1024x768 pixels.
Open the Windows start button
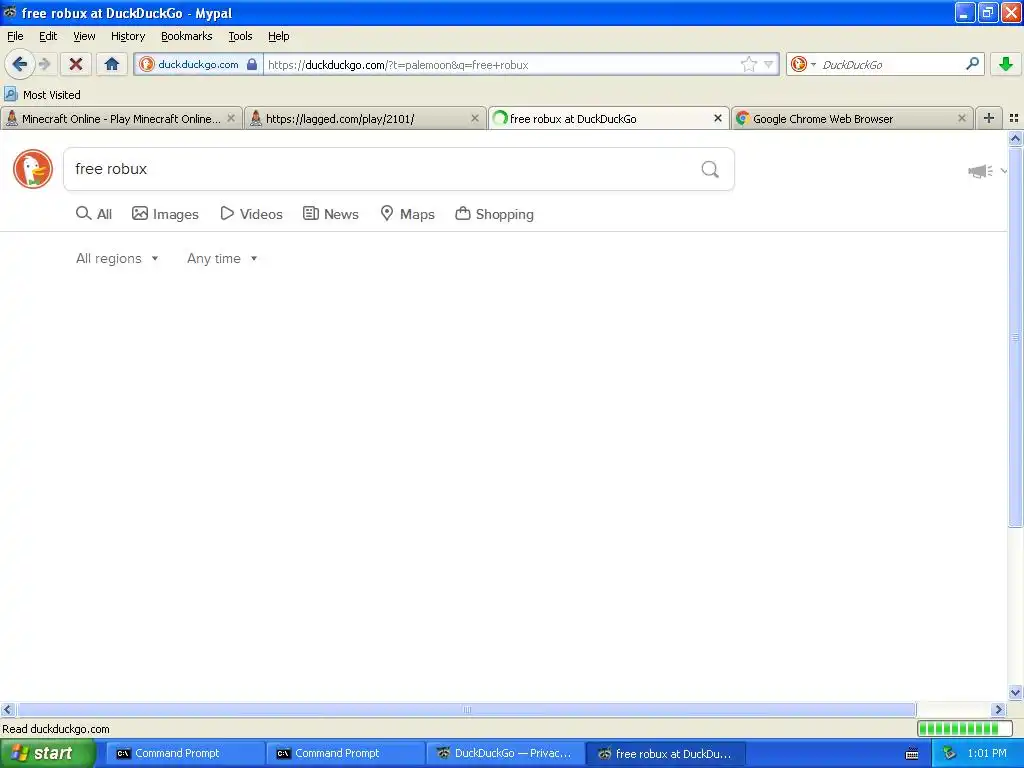pyautogui.click(x=47, y=753)
